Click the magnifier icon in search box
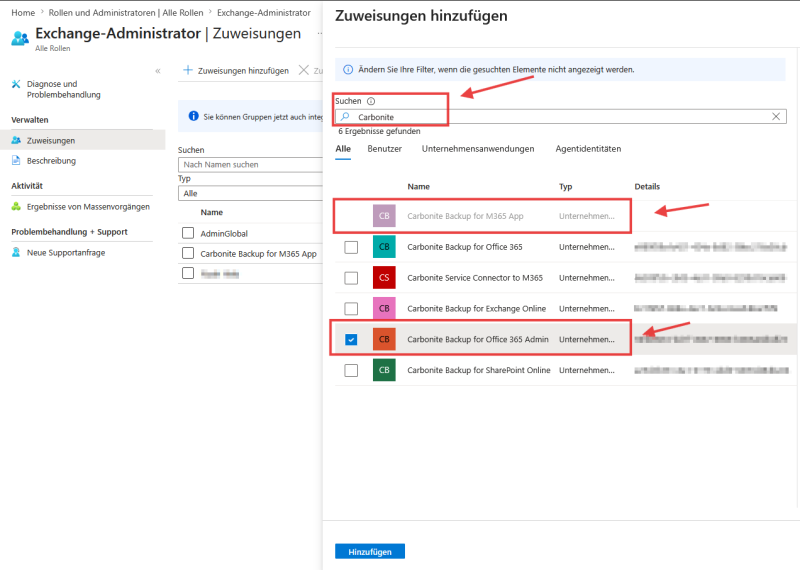800x570 pixels. [x=345, y=116]
